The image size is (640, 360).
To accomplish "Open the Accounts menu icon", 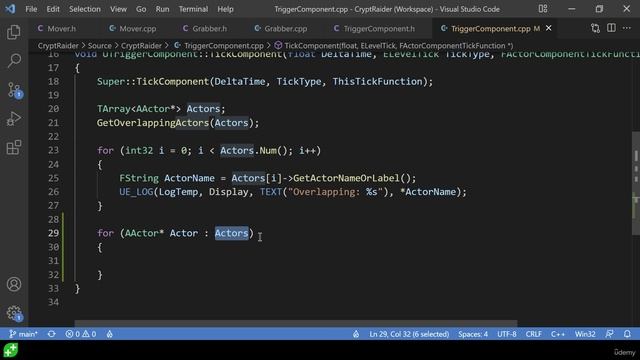I will coord(14,284).
